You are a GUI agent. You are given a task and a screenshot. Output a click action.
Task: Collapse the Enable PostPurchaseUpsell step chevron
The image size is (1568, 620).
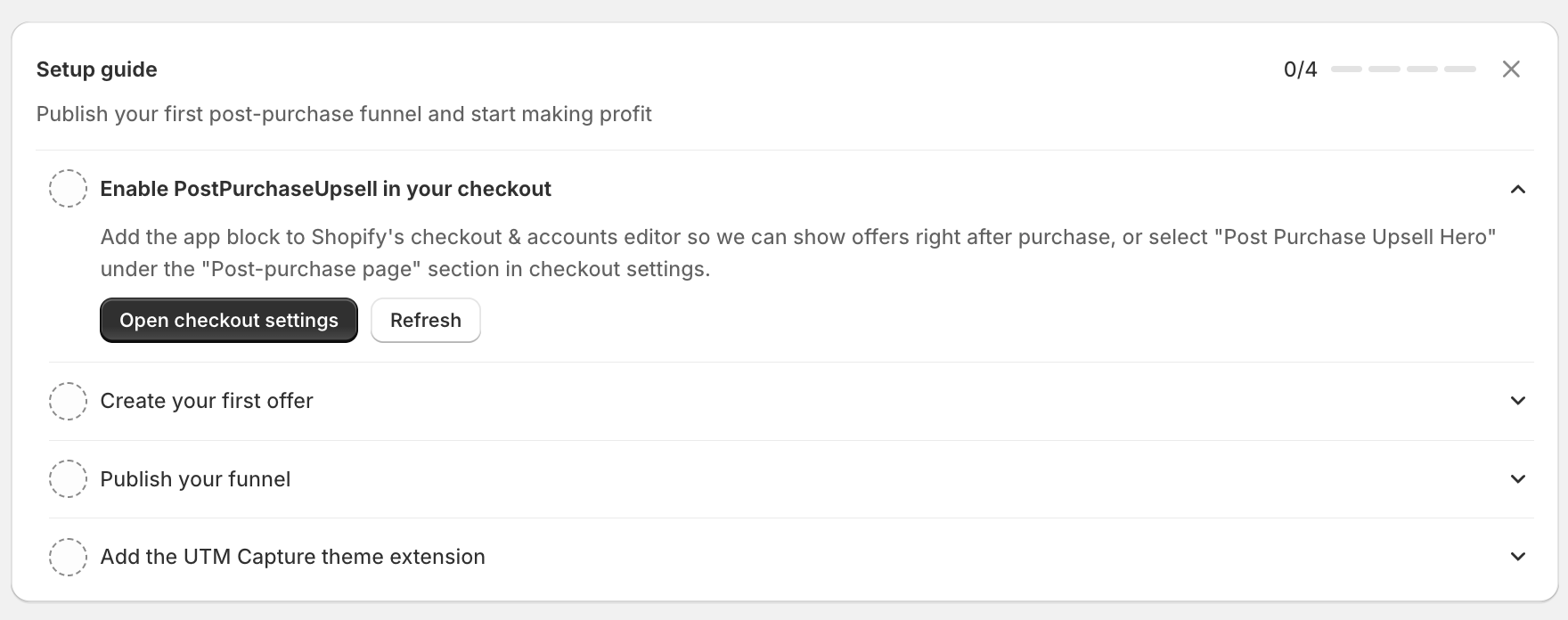pyautogui.click(x=1518, y=189)
